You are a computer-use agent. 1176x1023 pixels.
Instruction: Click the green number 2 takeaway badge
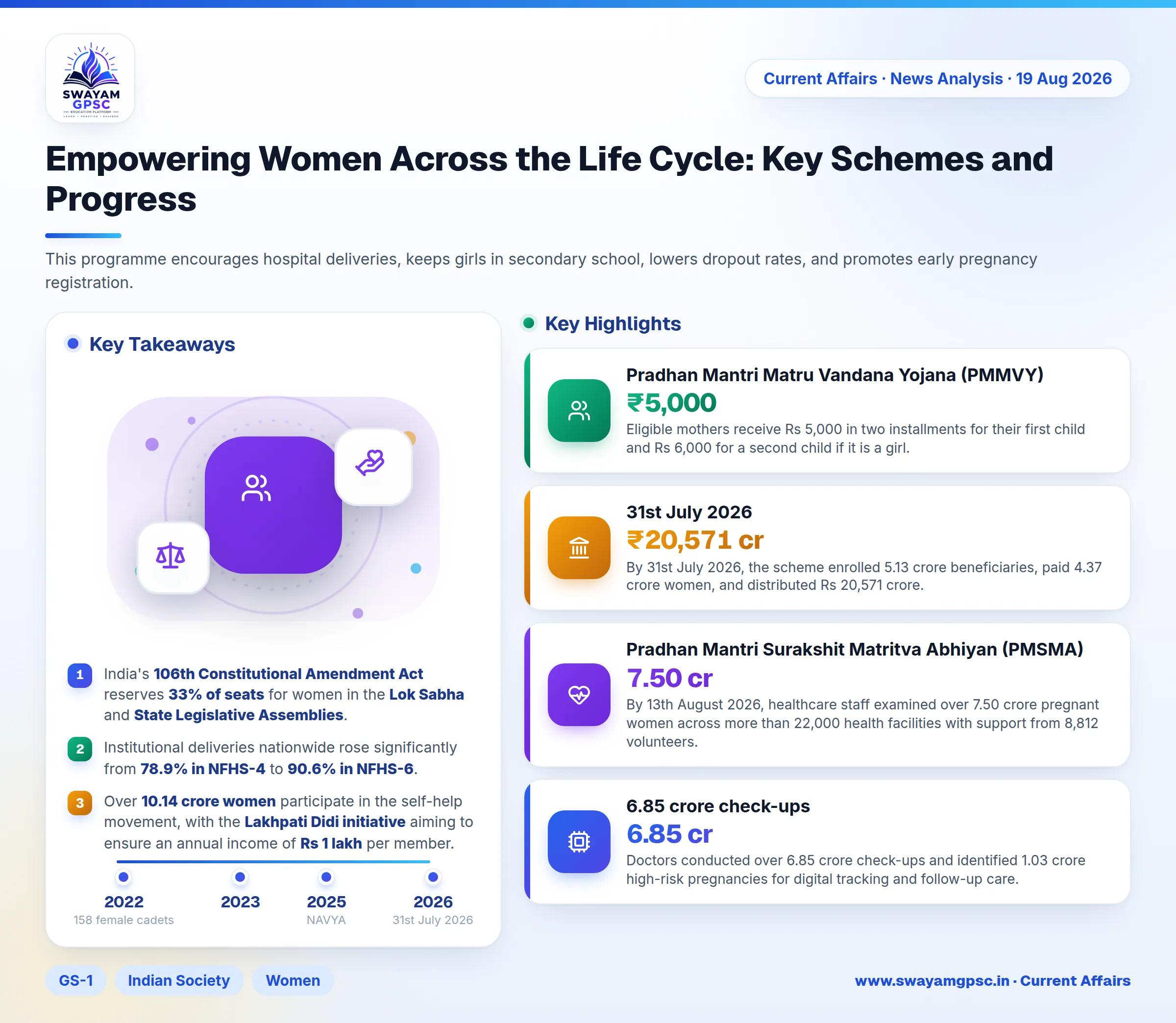80,749
